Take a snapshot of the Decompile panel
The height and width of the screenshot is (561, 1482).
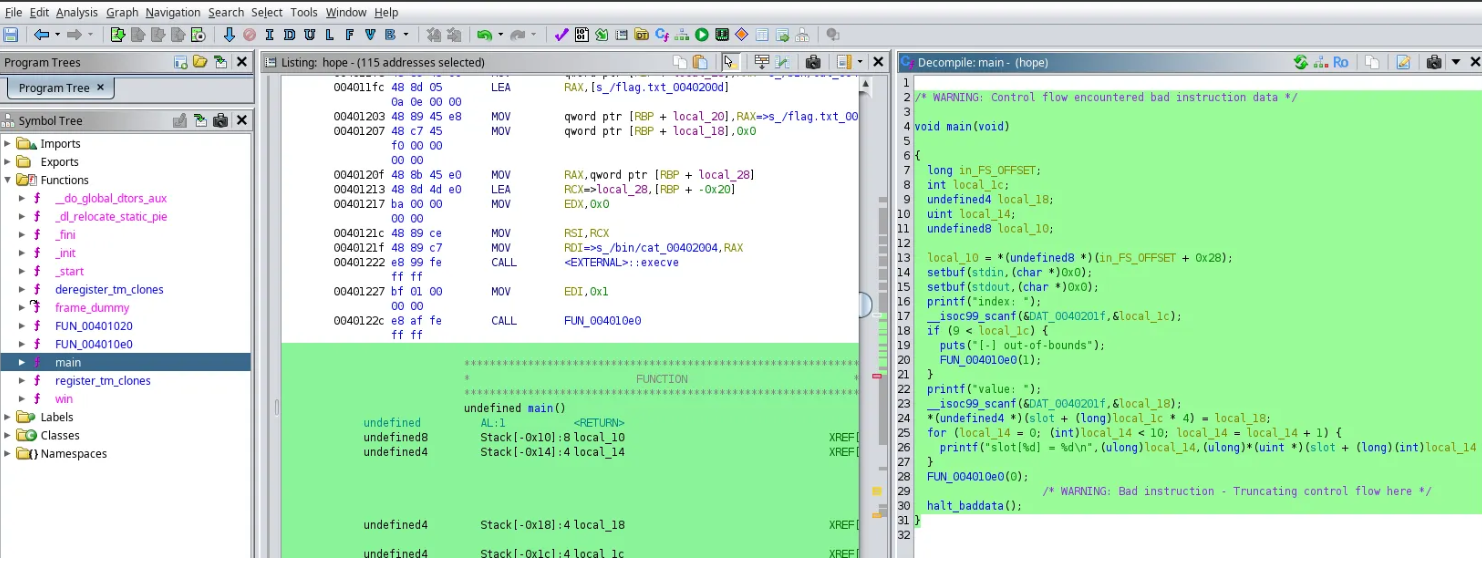(1434, 62)
